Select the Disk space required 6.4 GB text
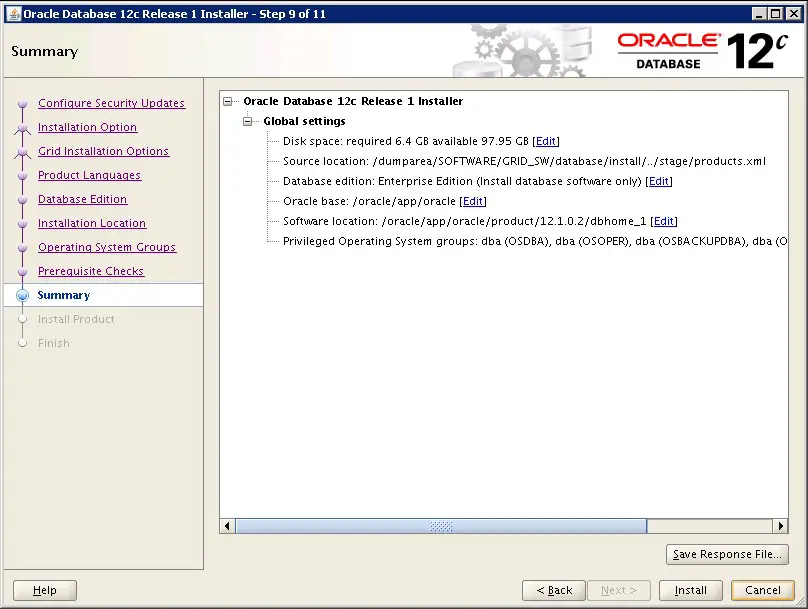The width and height of the screenshot is (808, 609). point(406,141)
